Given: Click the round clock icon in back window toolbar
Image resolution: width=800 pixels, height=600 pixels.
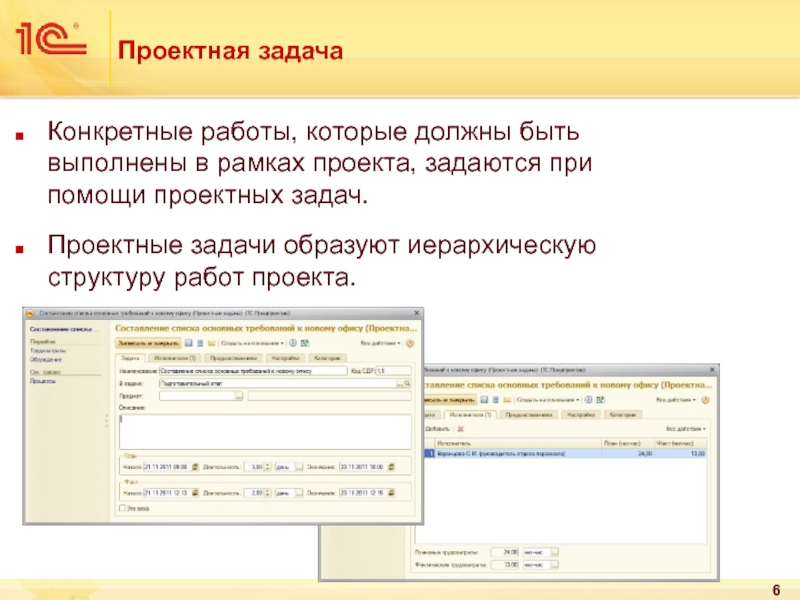Looking at the screenshot, I should click(x=588, y=400).
